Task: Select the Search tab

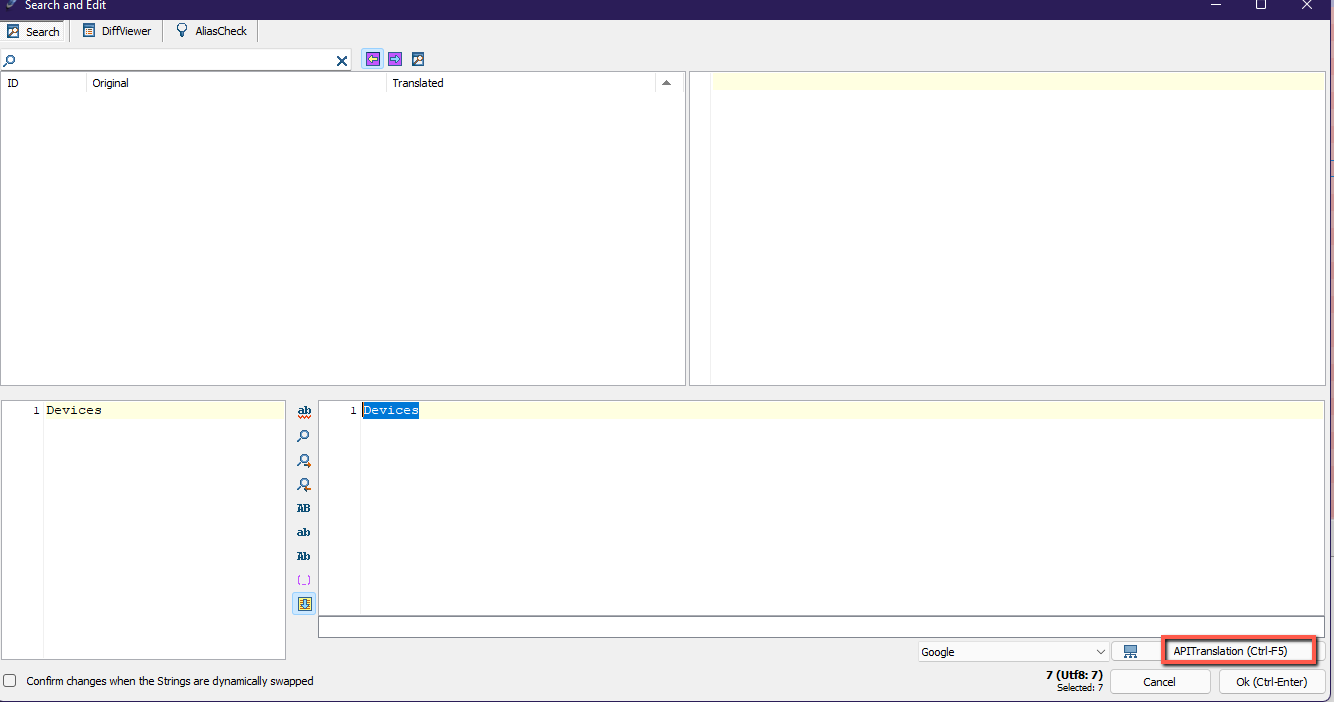Action: click(x=33, y=31)
